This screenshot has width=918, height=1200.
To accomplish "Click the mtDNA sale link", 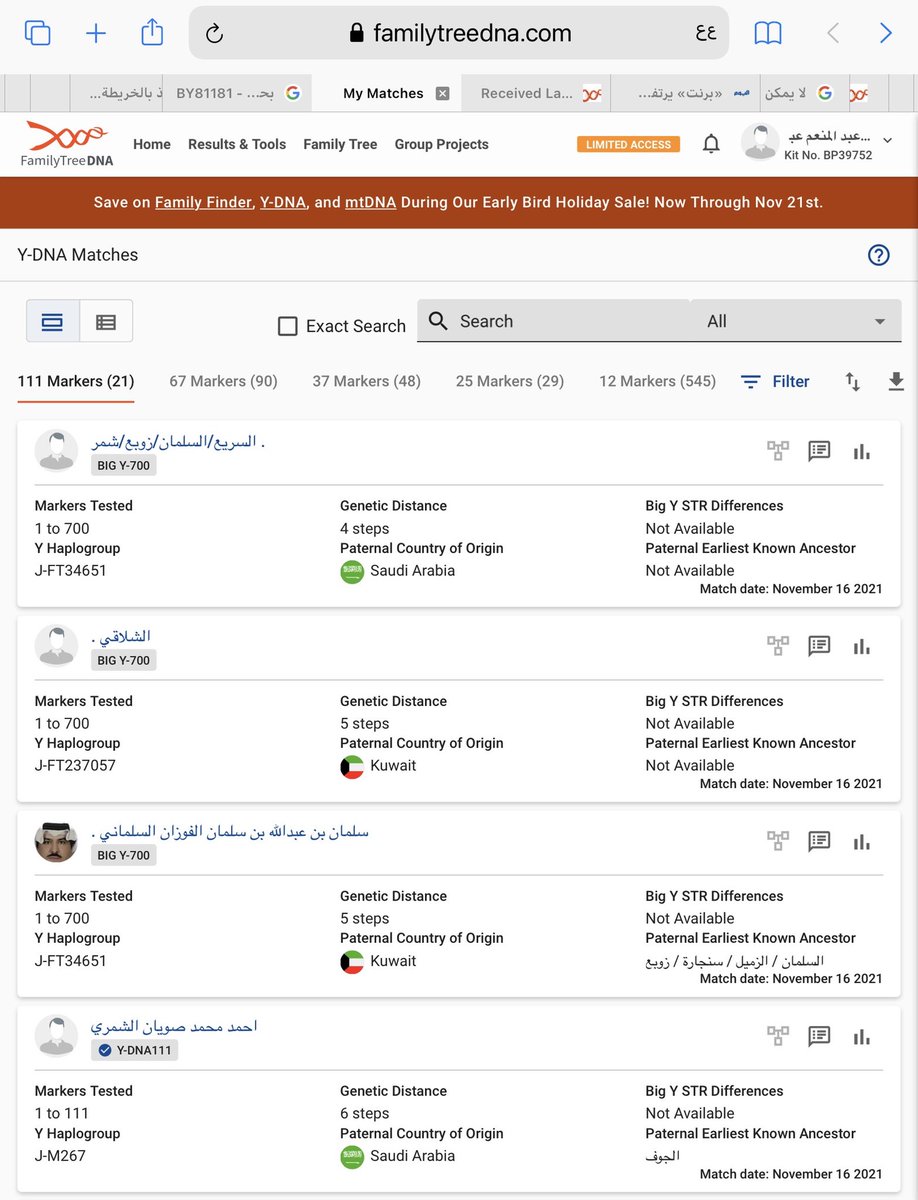I will point(370,202).
